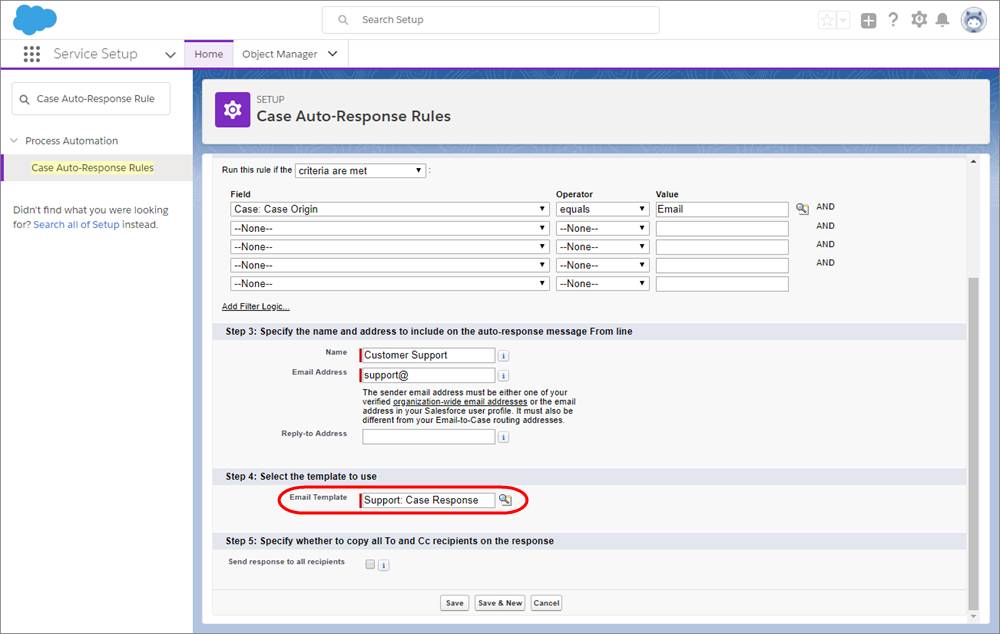Open the Object Manager tab dropdown chevron

click(332, 54)
